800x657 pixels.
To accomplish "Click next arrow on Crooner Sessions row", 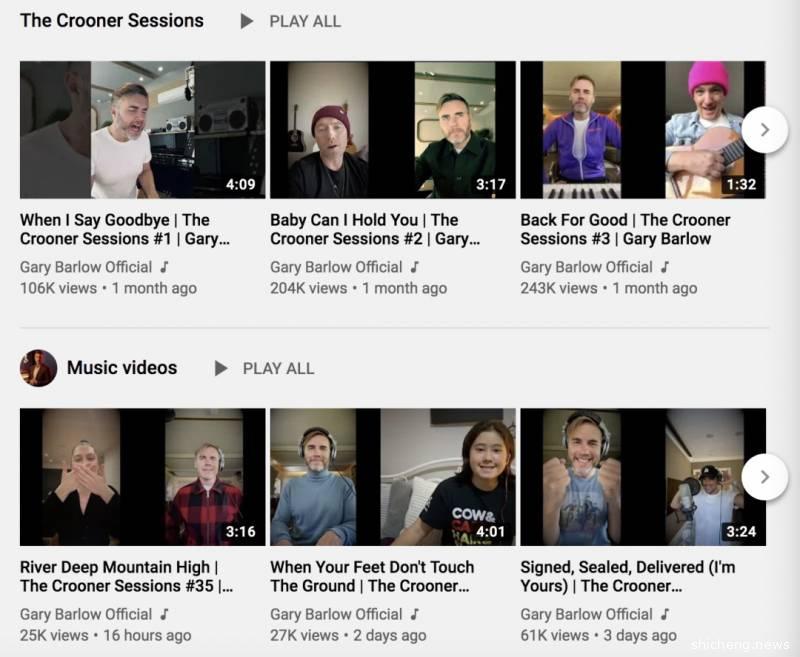I will point(764,130).
